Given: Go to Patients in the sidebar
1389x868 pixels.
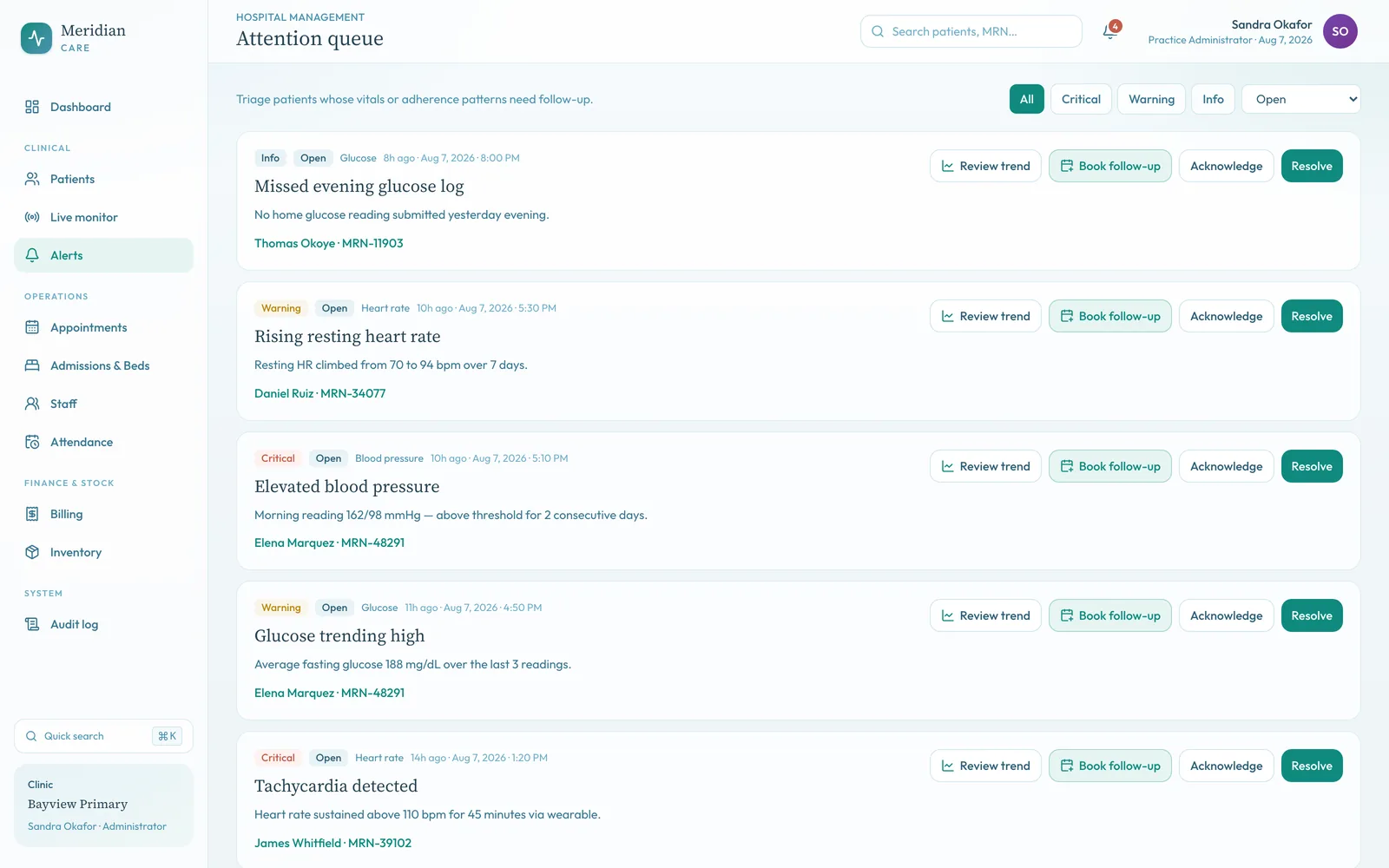Looking at the screenshot, I should 103,179.
